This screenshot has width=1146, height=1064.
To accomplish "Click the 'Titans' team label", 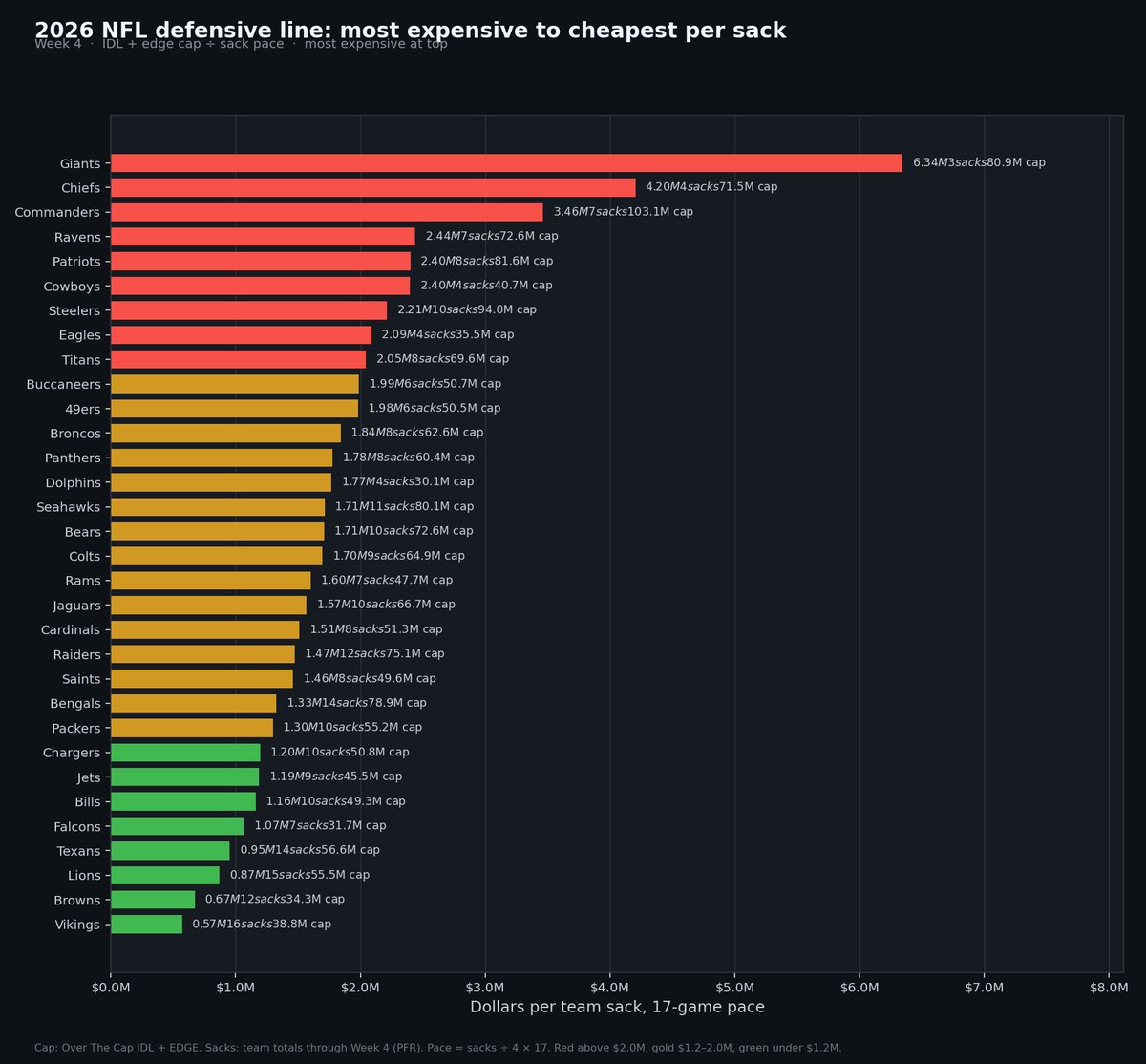I will (81, 359).
